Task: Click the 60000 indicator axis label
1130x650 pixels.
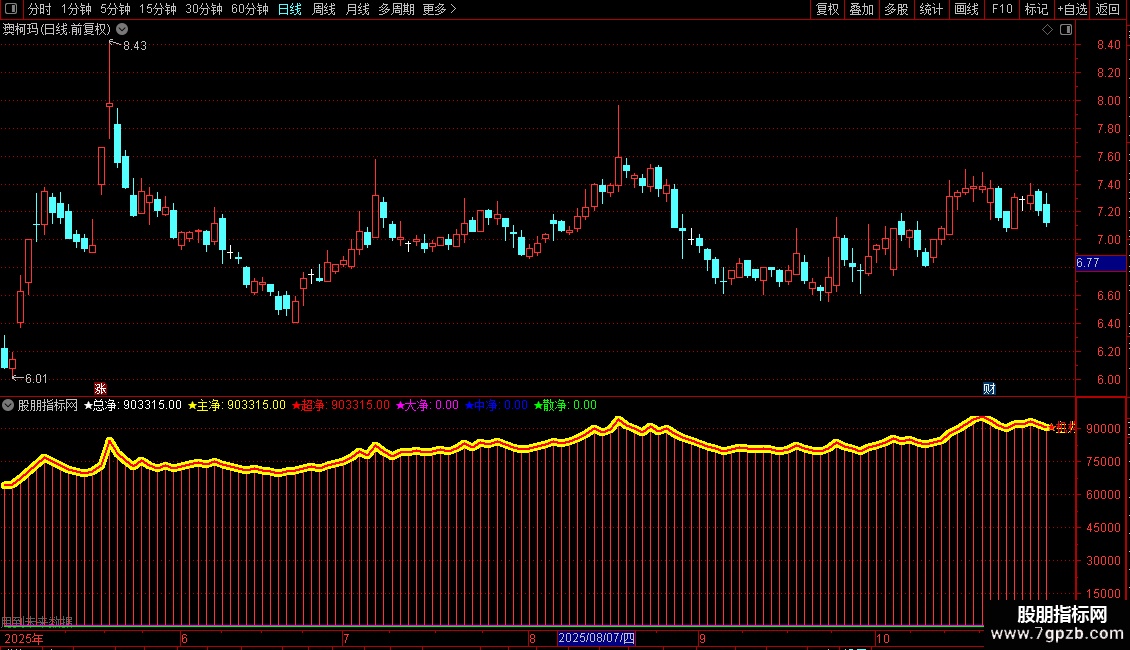Action: pyautogui.click(x=1103, y=495)
